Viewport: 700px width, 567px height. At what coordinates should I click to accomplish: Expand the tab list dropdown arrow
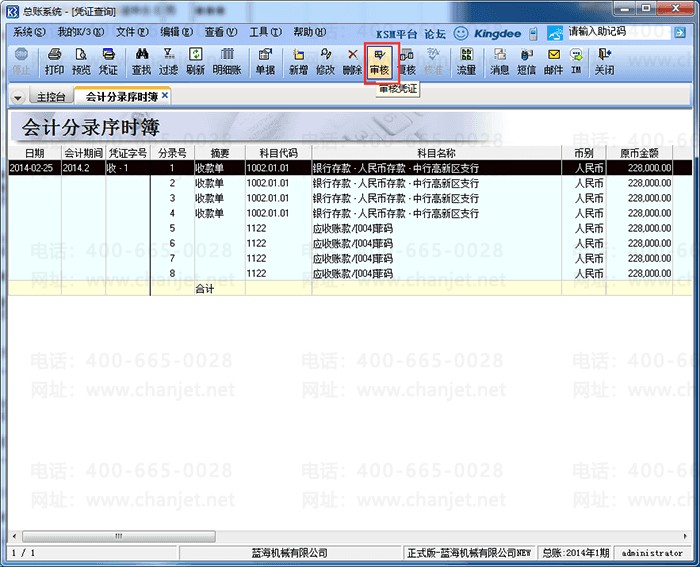tap(19, 98)
